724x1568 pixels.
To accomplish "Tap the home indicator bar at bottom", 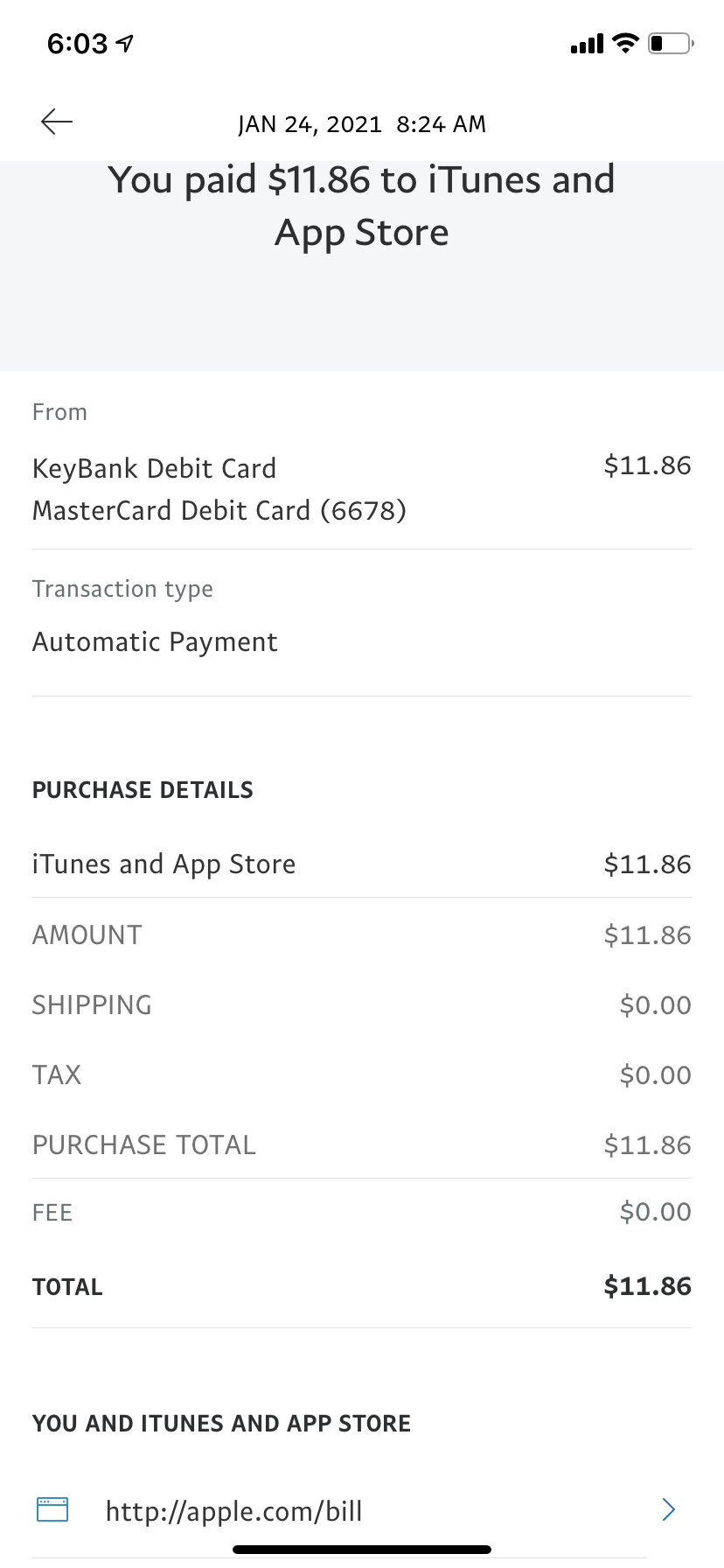I will [x=362, y=1550].
